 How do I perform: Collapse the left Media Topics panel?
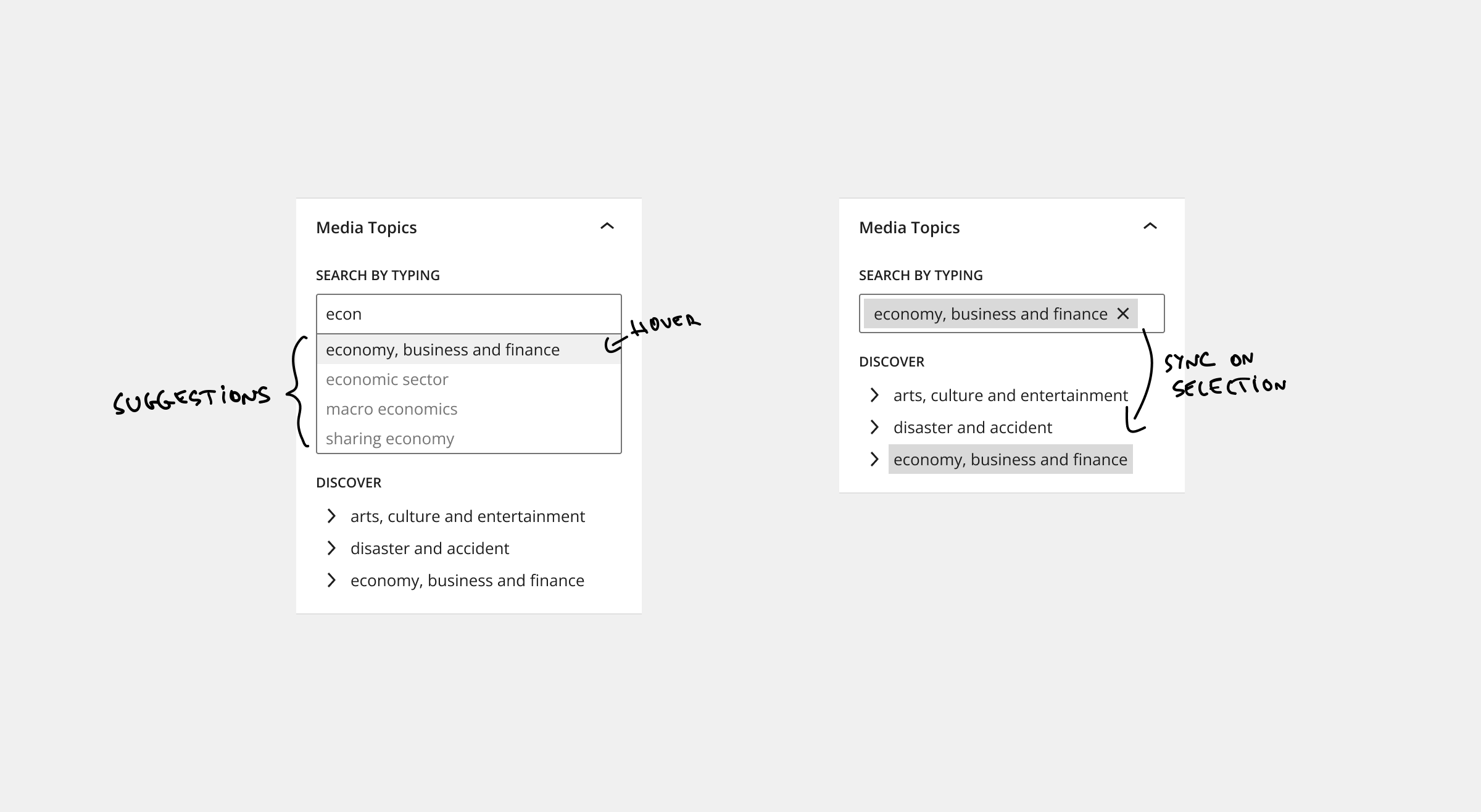(607, 226)
